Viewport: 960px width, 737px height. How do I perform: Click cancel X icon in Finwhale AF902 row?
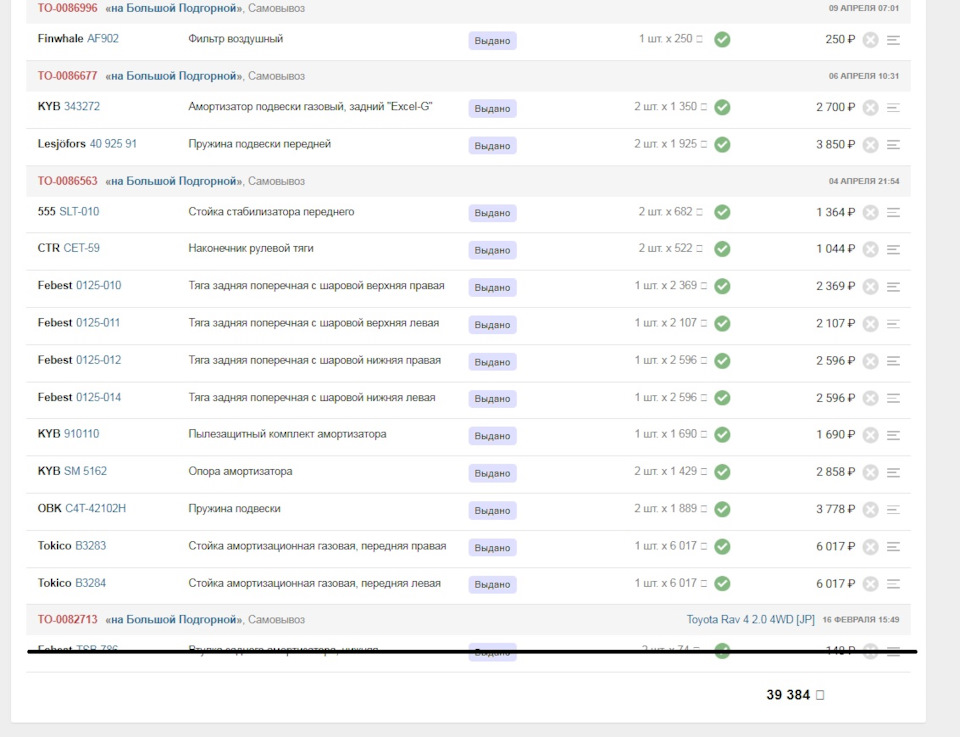coord(870,40)
